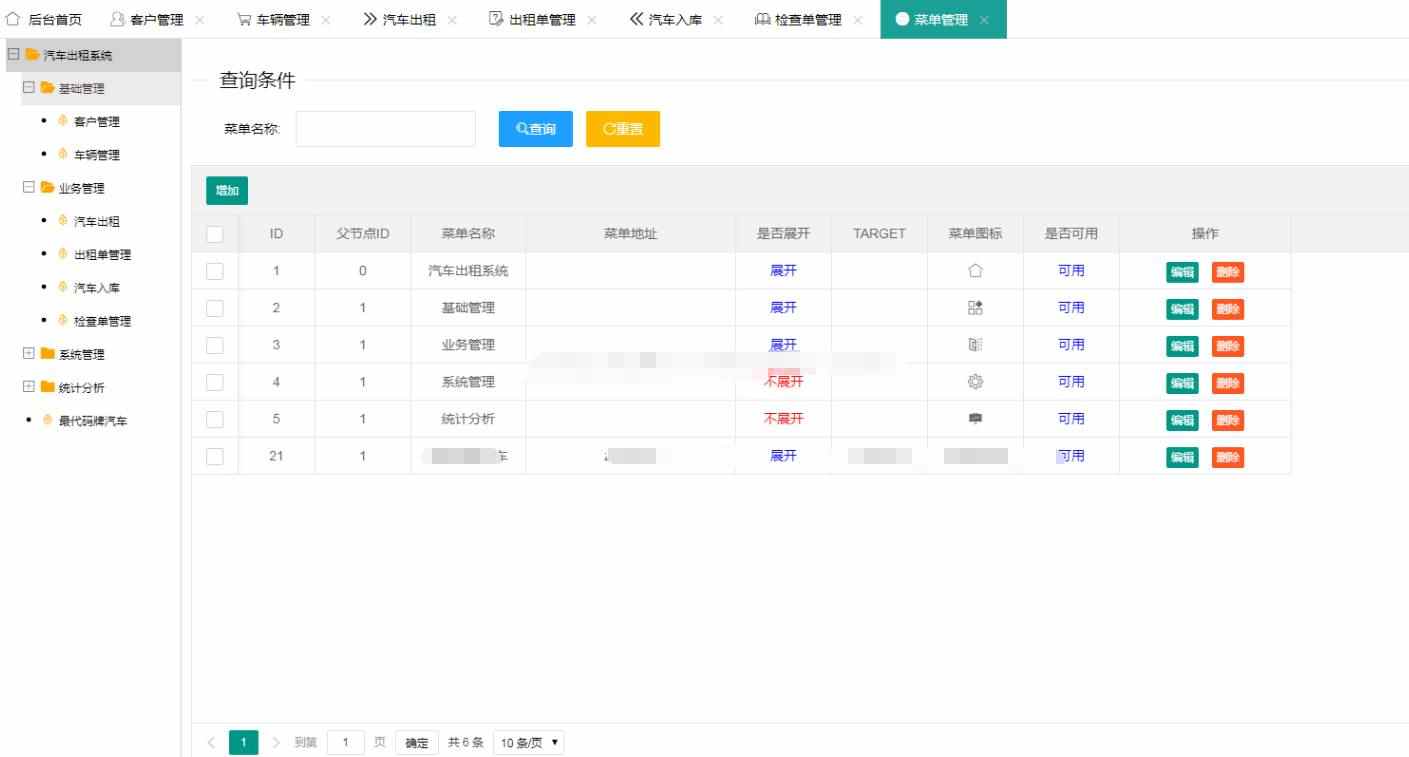Go to previous page arrow in pagination
This screenshot has width=1409, height=757.
(211, 743)
